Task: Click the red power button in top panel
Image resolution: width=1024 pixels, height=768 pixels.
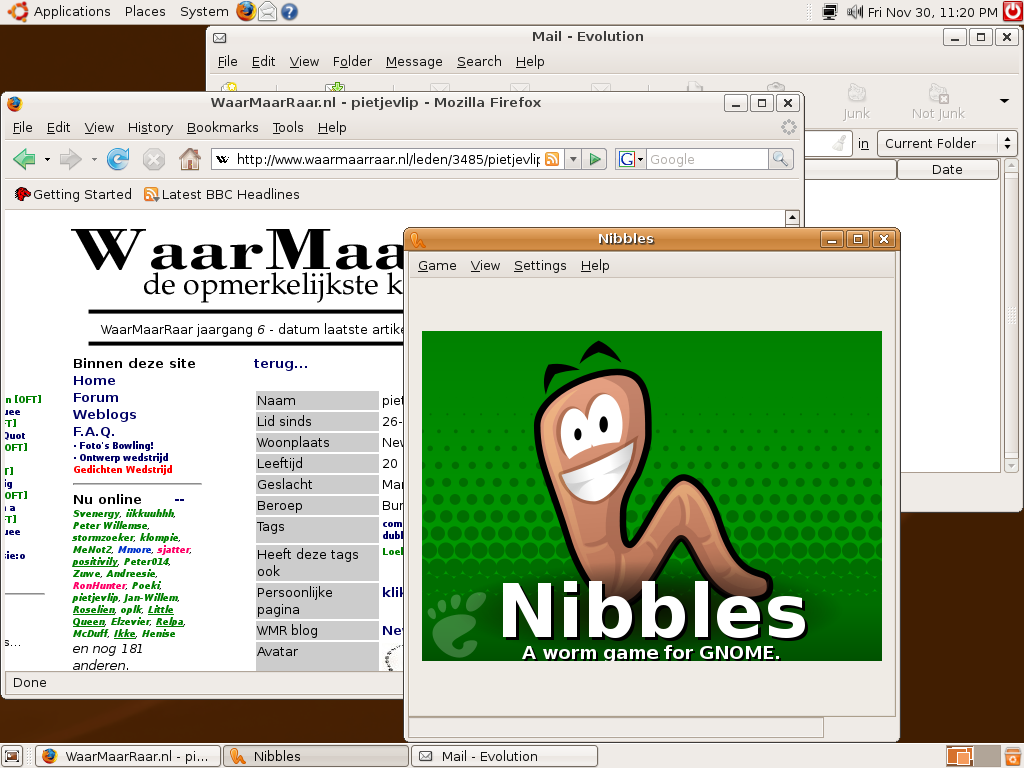Action: (1011, 12)
